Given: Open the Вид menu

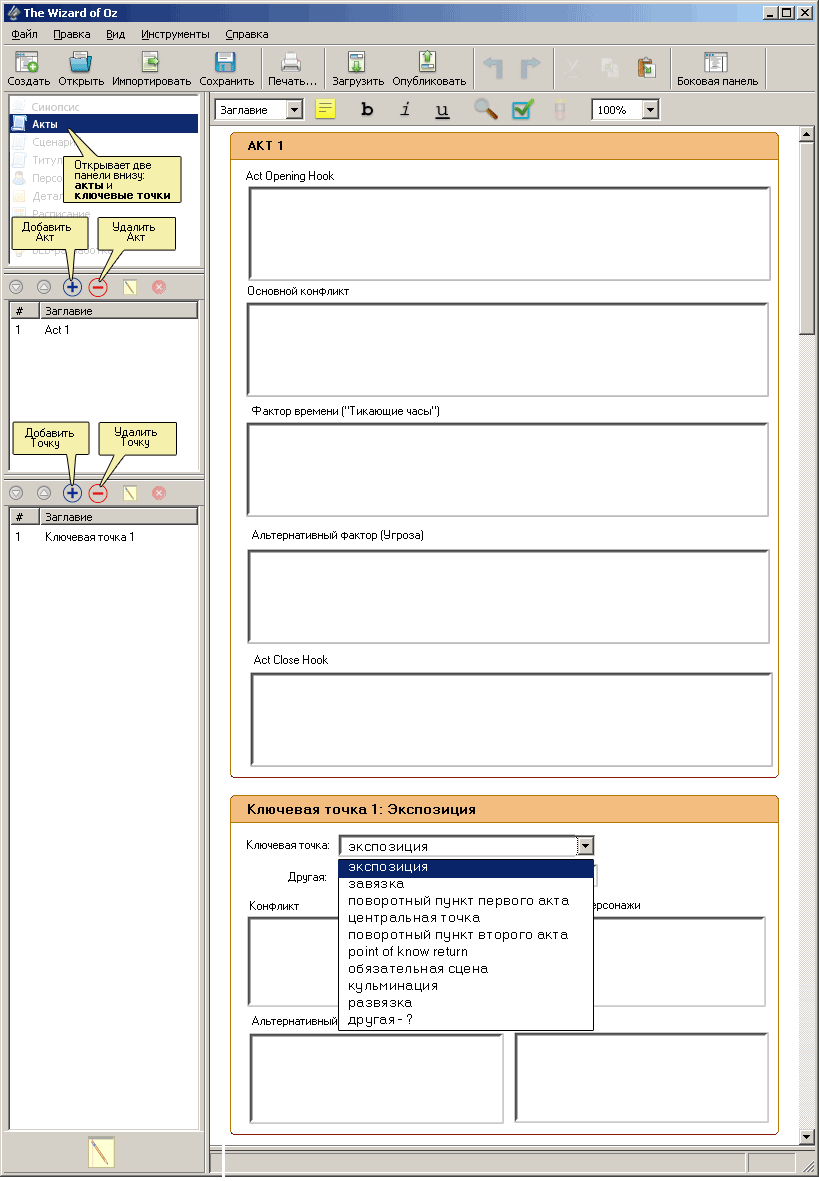Looking at the screenshot, I should (x=115, y=35).
